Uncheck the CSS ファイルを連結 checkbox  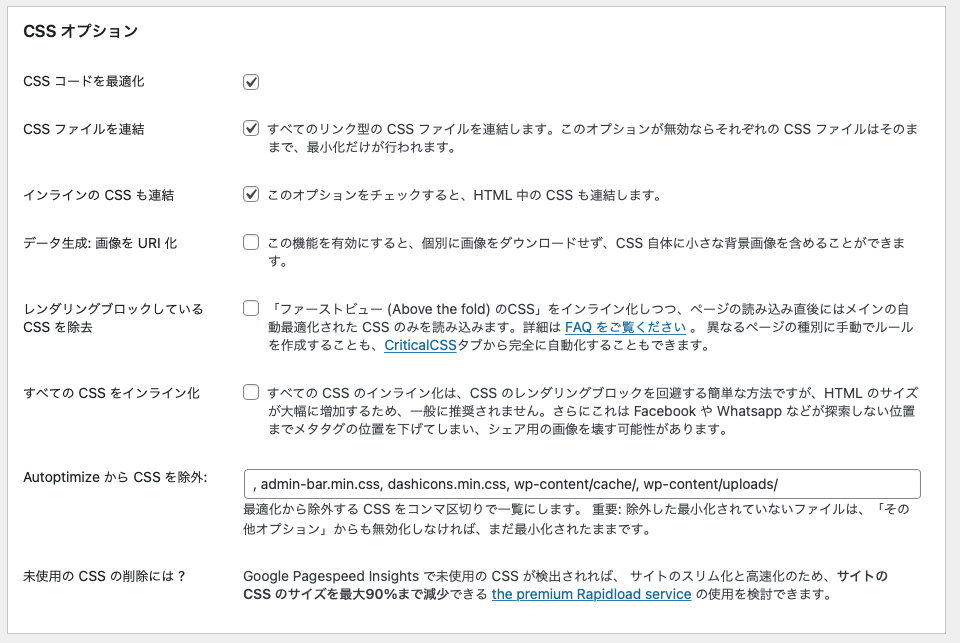coord(251,129)
